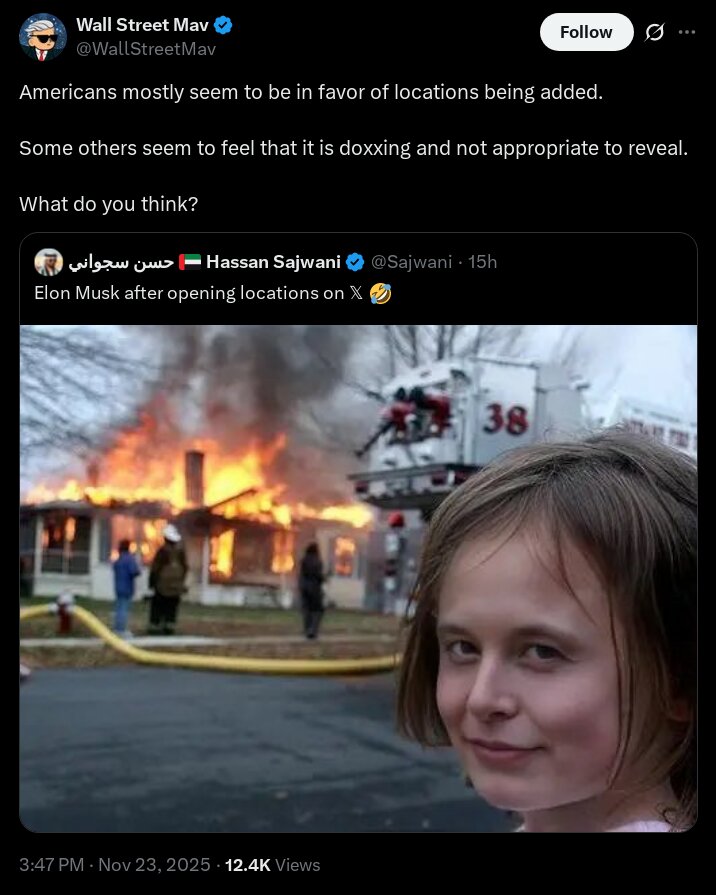Open the three-dot more options menu

click(687, 33)
